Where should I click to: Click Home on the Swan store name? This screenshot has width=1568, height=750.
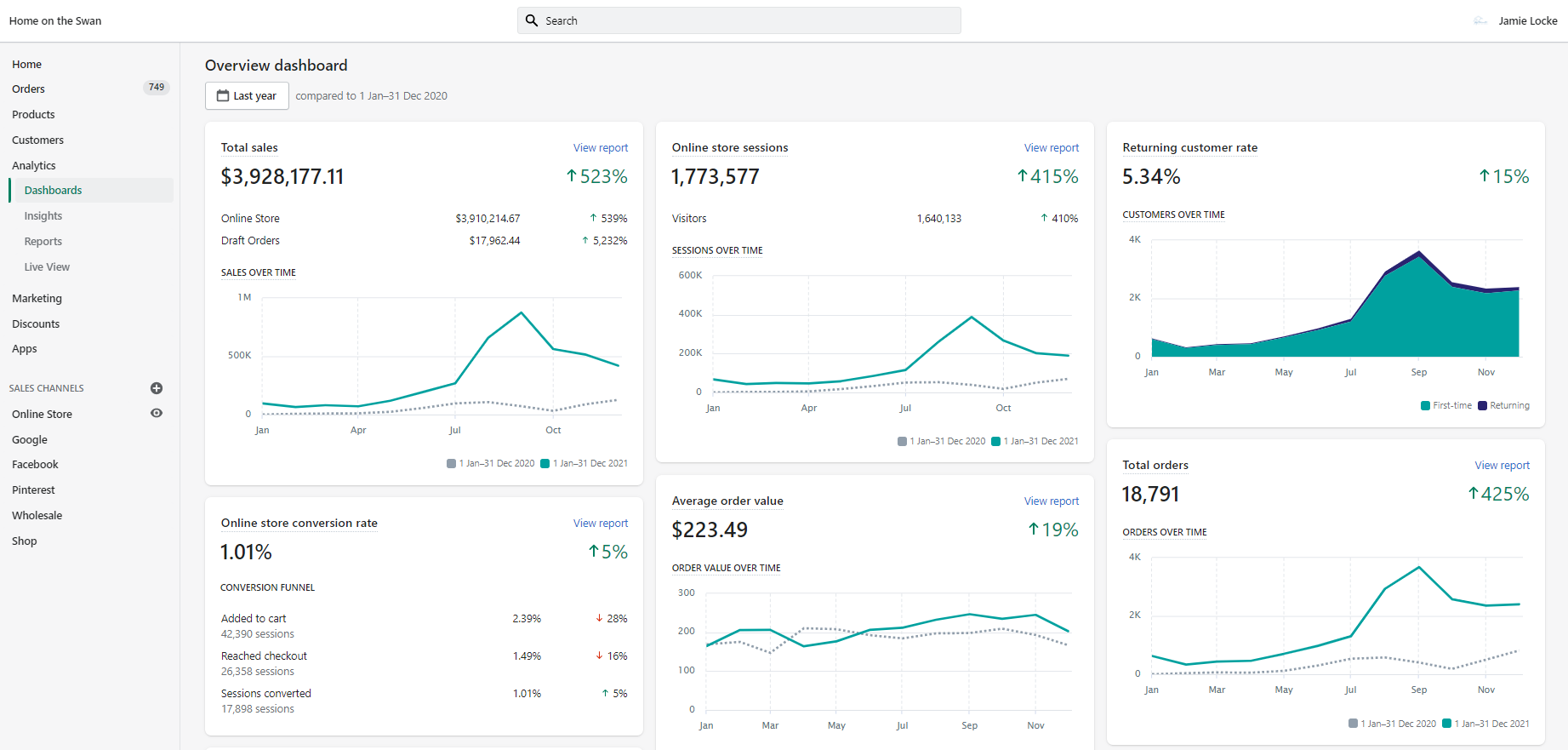point(55,20)
